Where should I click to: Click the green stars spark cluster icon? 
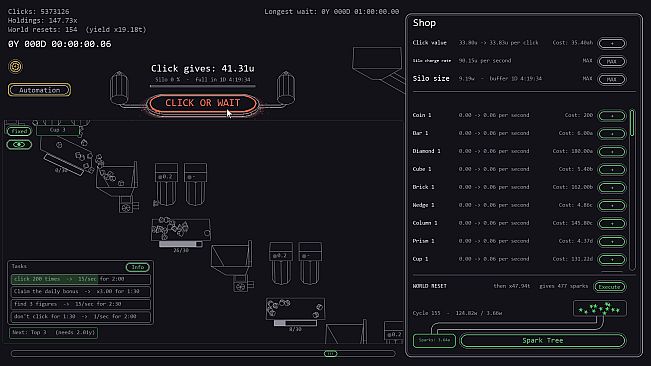(x=600, y=309)
